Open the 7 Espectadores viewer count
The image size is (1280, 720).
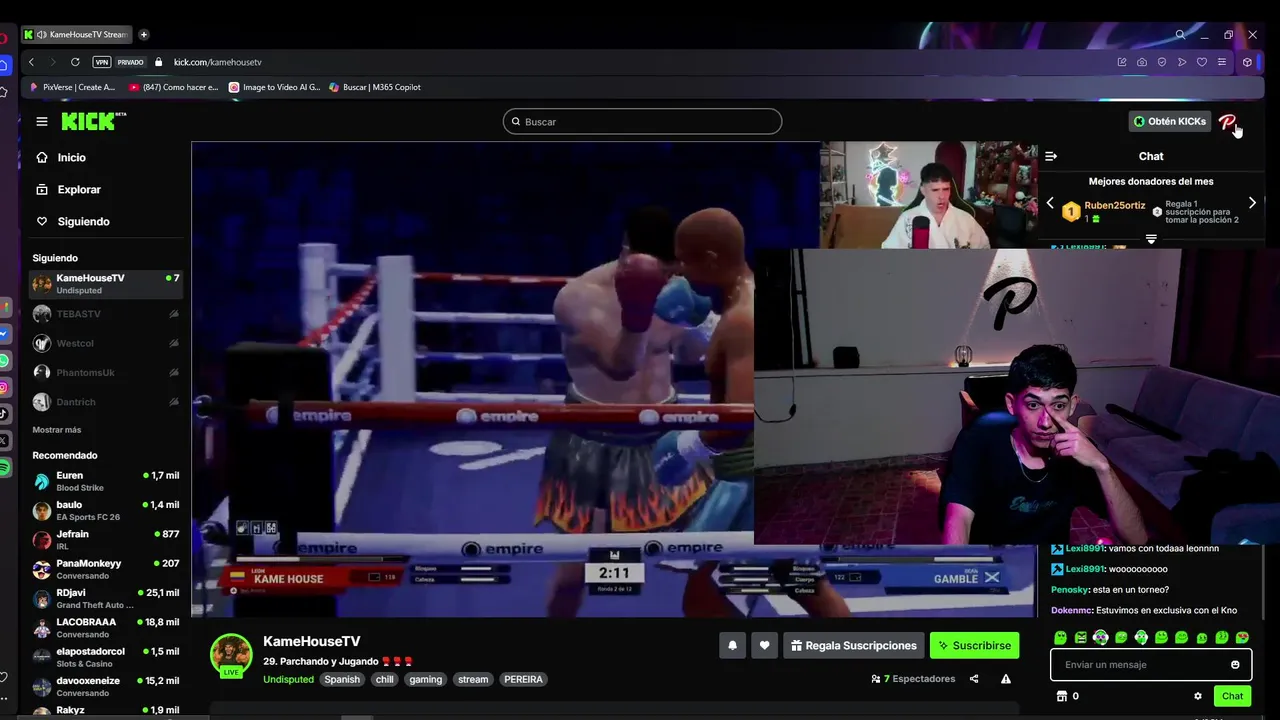click(x=913, y=679)
